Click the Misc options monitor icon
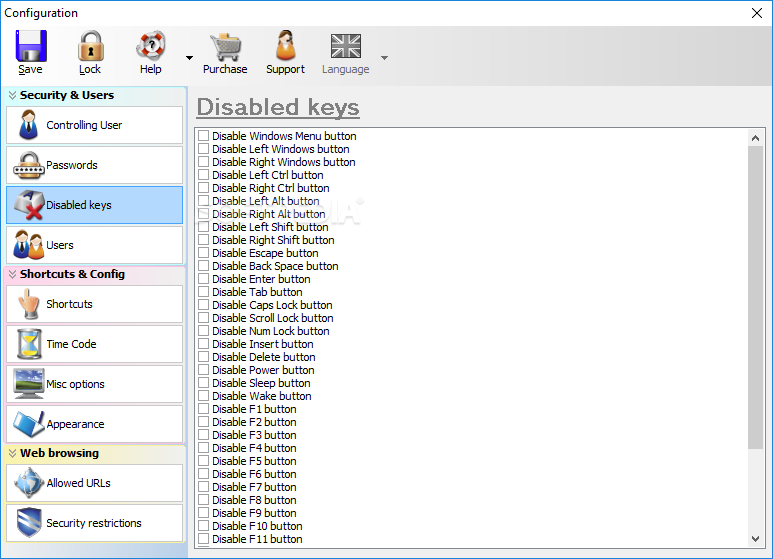Screen dimensions: 773x559 (29, 384)
